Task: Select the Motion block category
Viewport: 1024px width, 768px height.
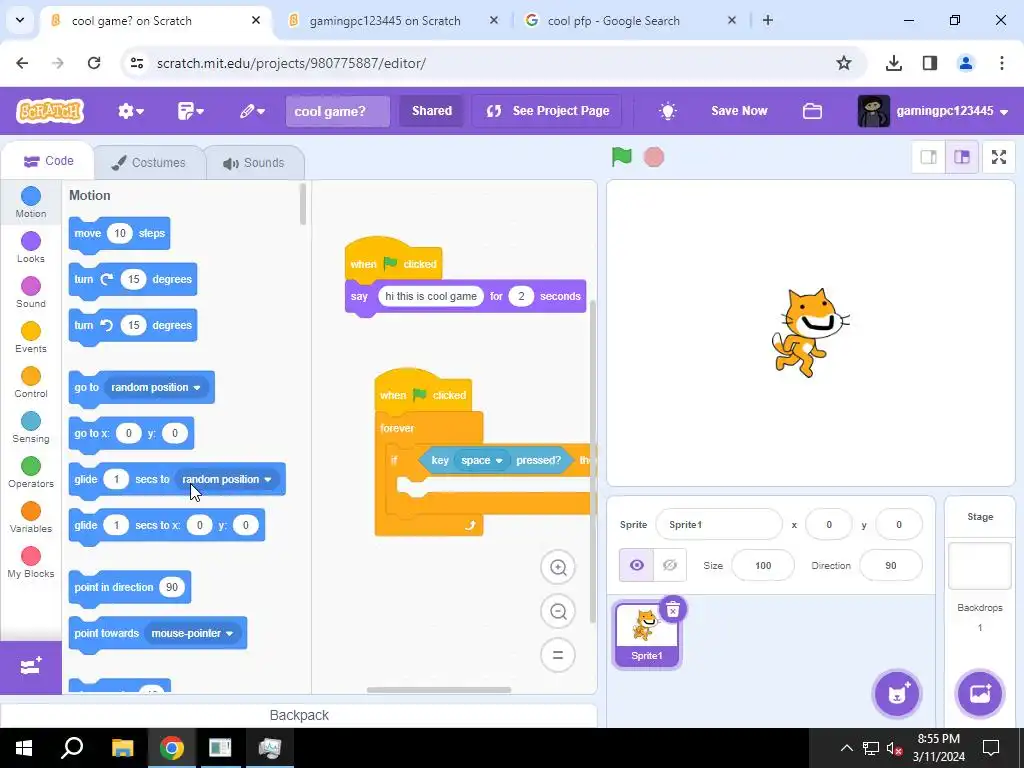Action: (x=31, y=202)
